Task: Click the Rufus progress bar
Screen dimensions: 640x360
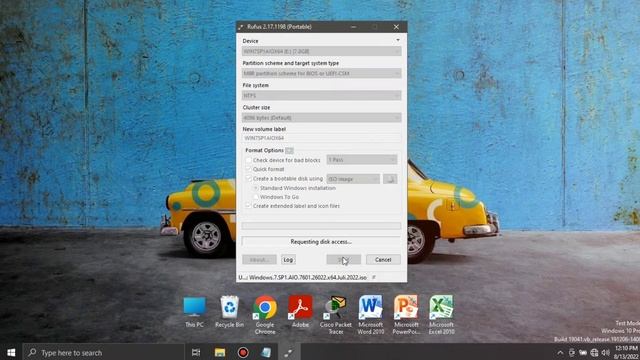Action: [322, 226]
